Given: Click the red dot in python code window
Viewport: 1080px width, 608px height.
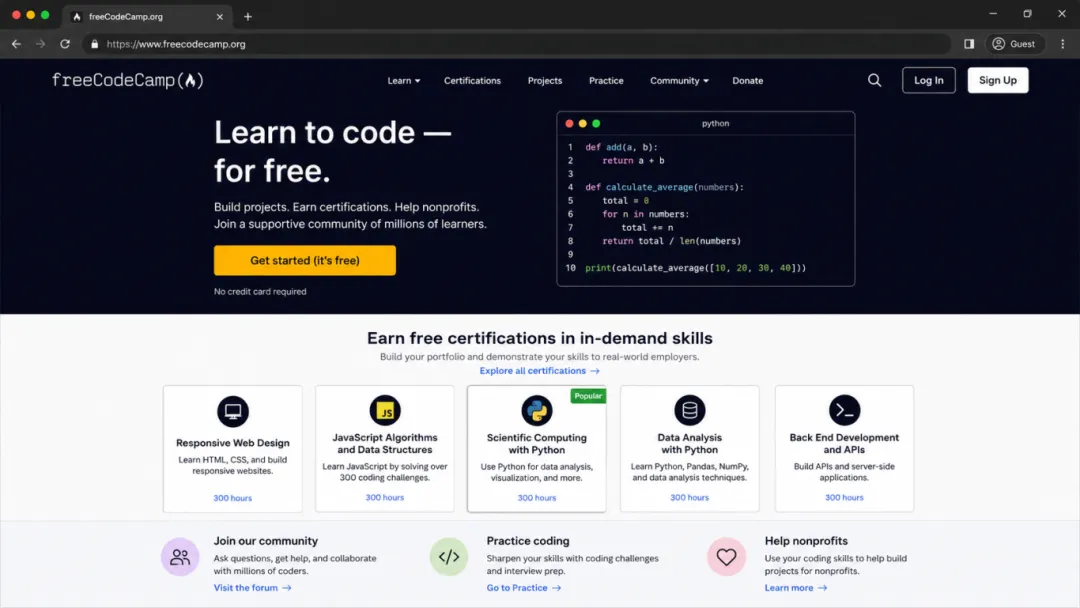Looking at the screenshot, I should pyautogui.click(x=569, y=124).
